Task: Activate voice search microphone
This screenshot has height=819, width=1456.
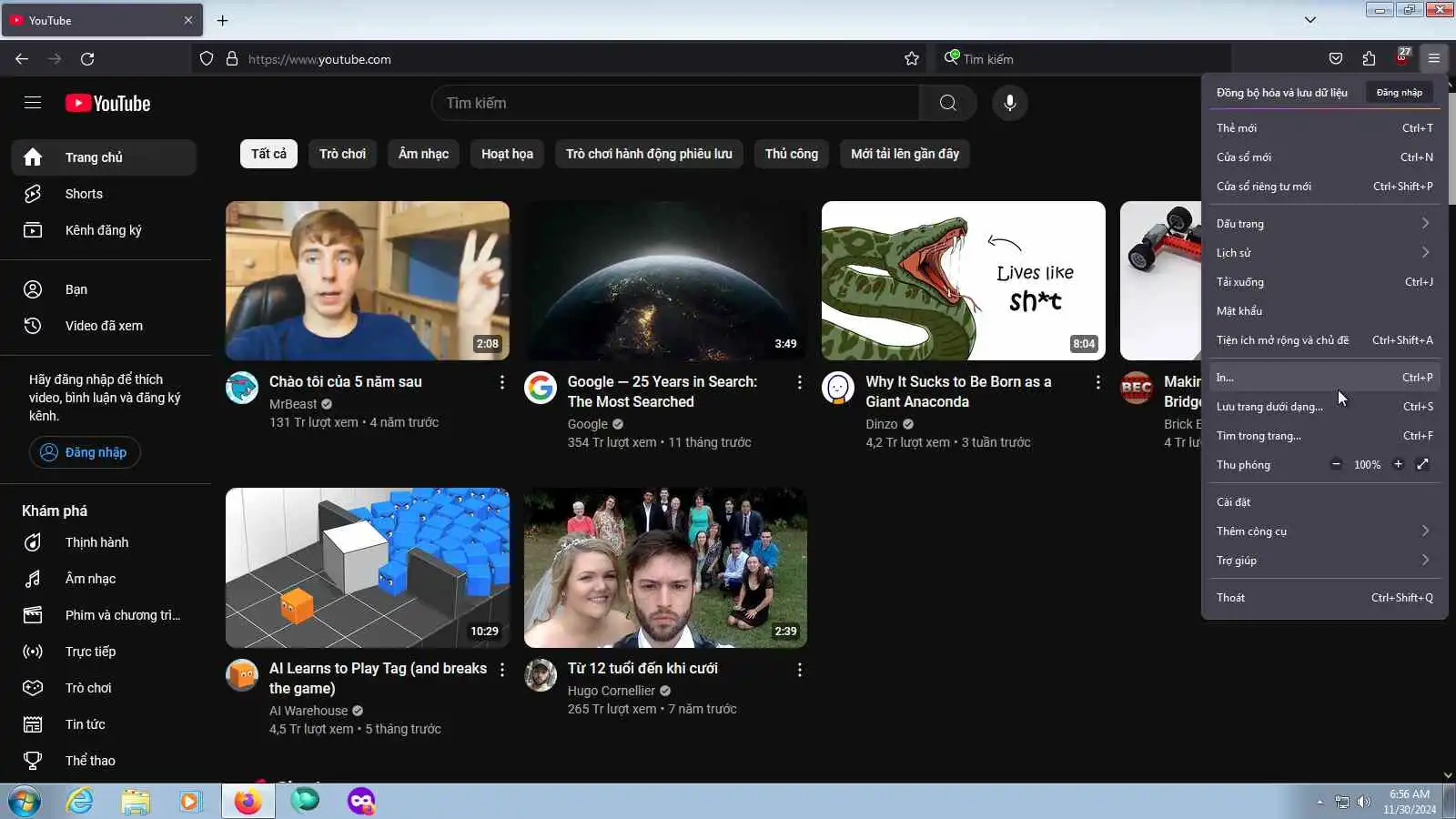Action: [1010, 103]
